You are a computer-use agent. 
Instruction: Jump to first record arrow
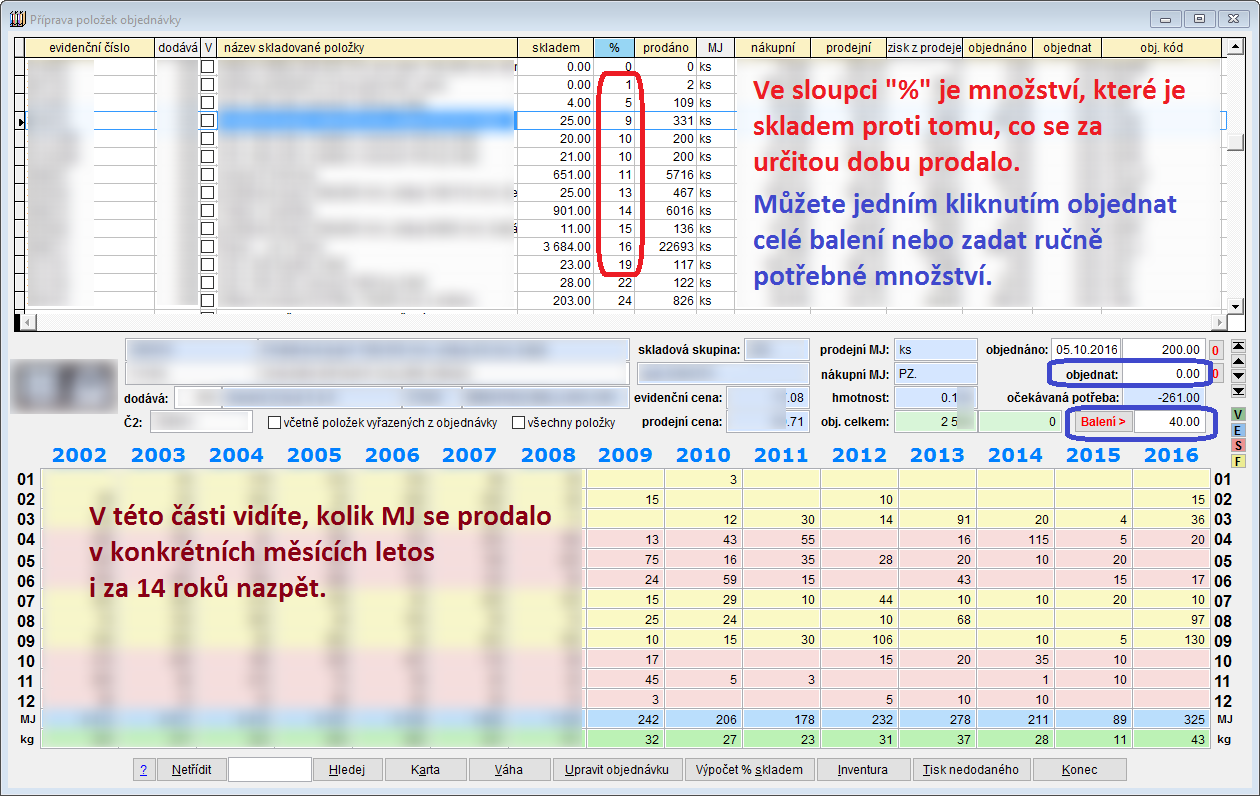[1240, 346]
